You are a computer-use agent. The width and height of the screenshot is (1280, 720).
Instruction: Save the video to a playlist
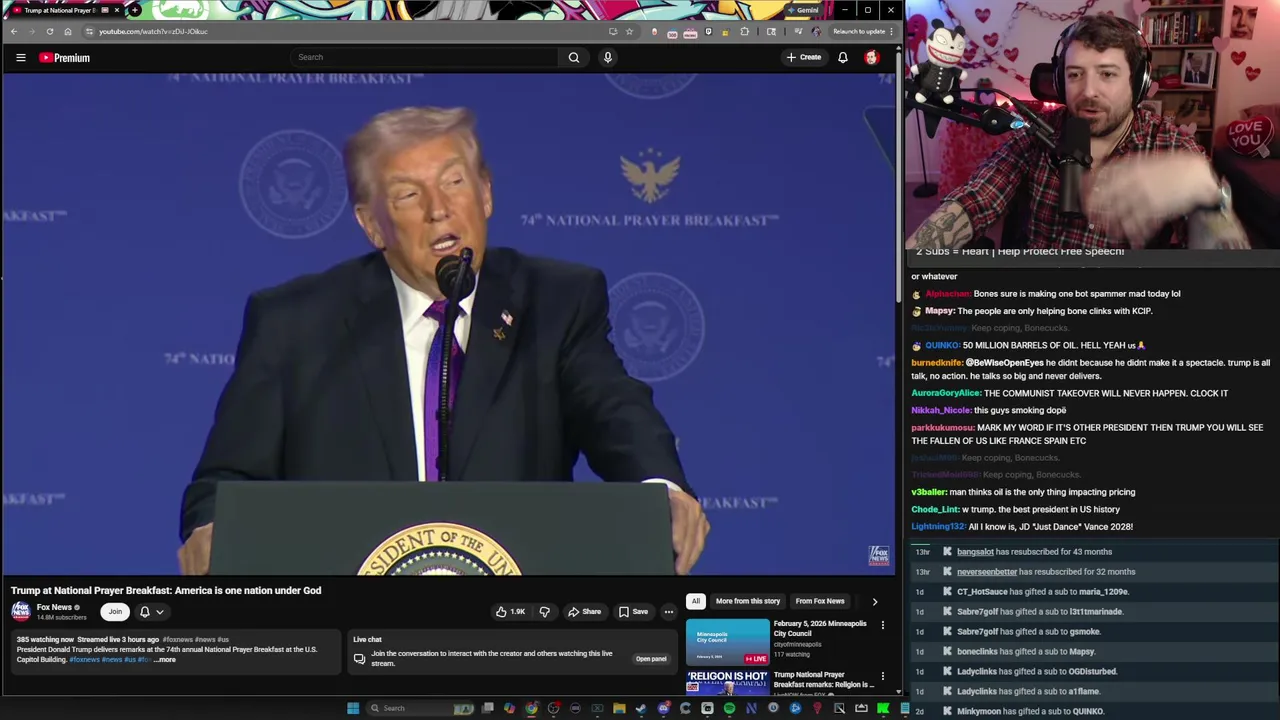click(633, 612)
